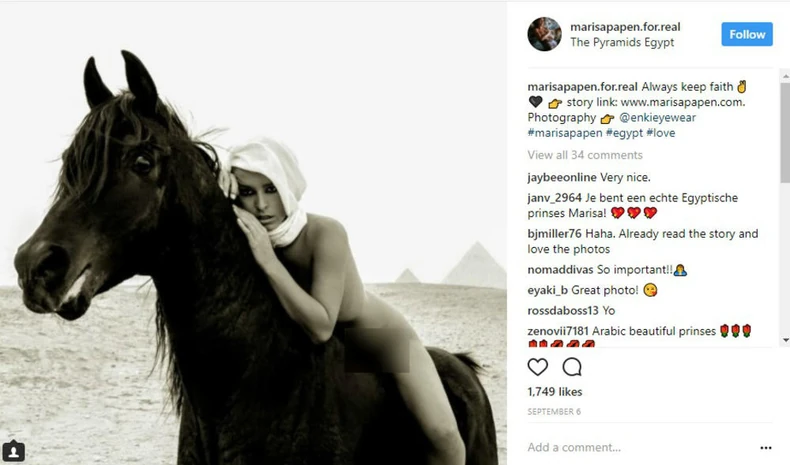The height and width of the screenshot is (465, 790).
Task: View who liked via 1,749 likes
Action: point(555,392)
